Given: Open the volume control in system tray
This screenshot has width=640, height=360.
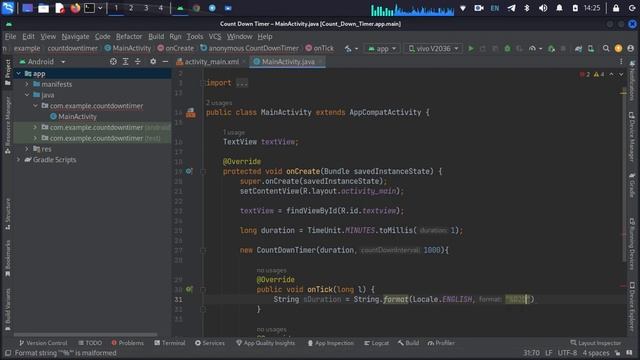Looking at the screenshot, I should click(543, 8).
